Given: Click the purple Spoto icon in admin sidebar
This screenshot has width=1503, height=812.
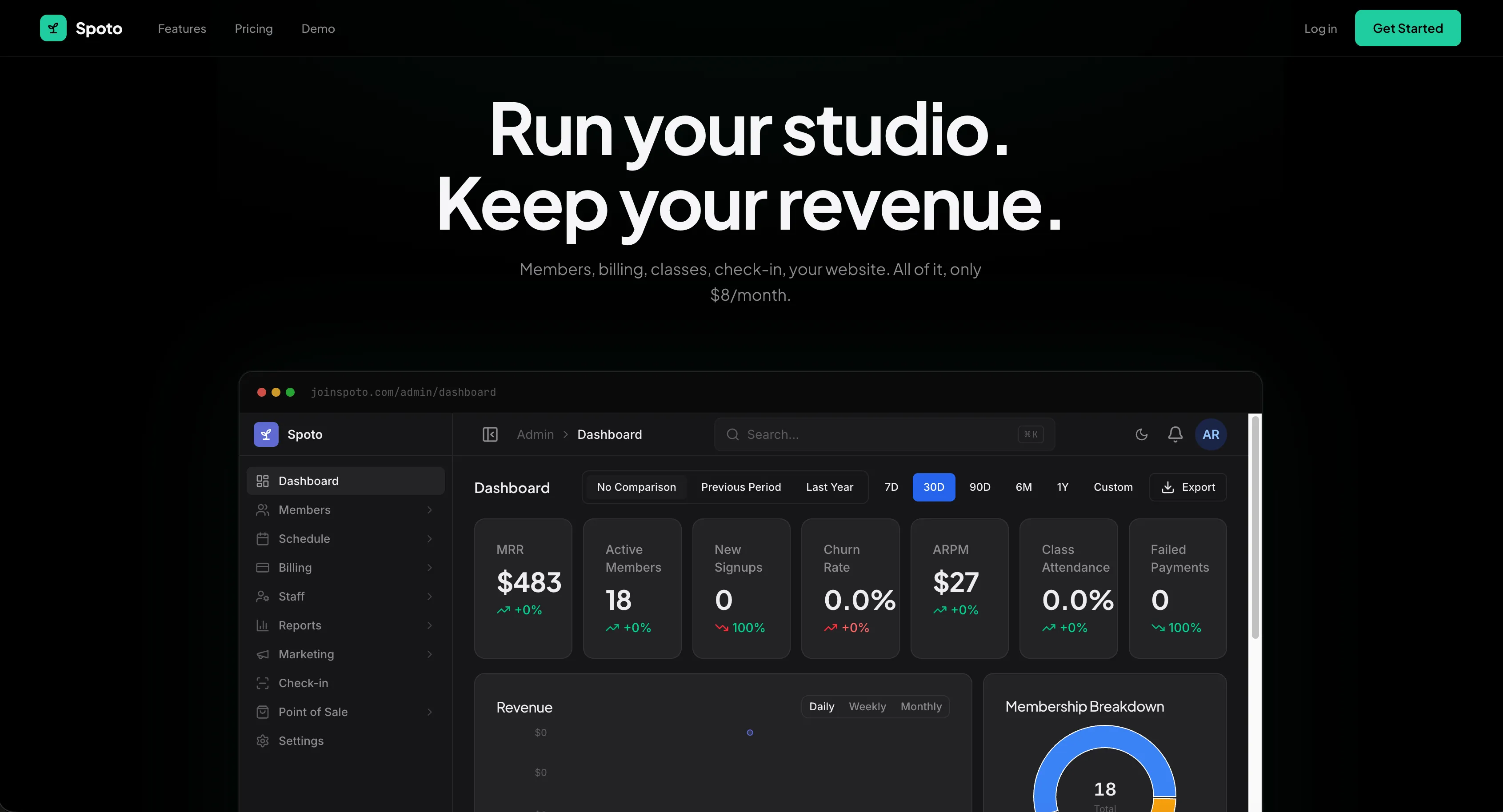Looking at the screenshot, I should click(266, 434).
